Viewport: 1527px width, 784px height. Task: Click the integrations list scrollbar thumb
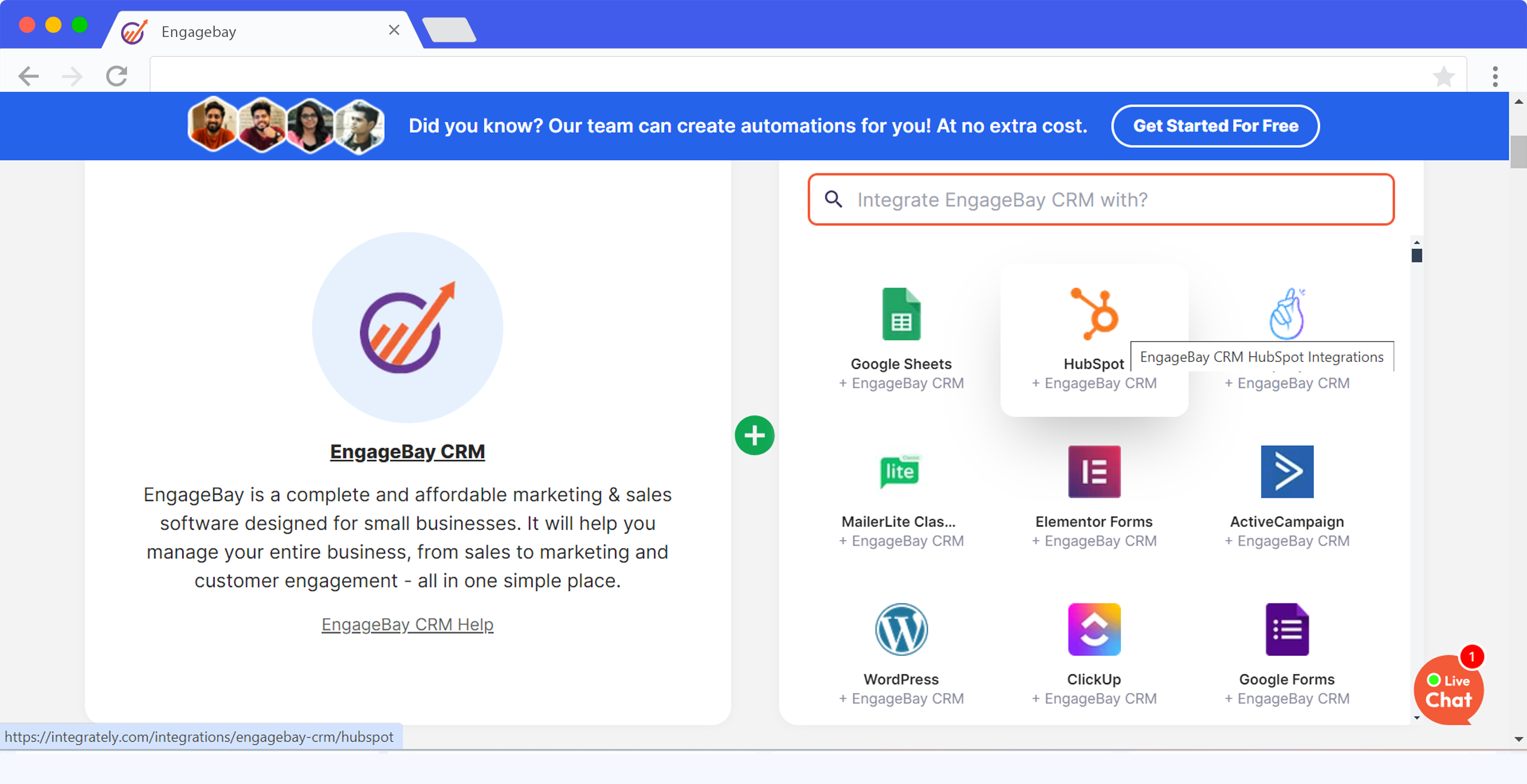[1417, 256]
